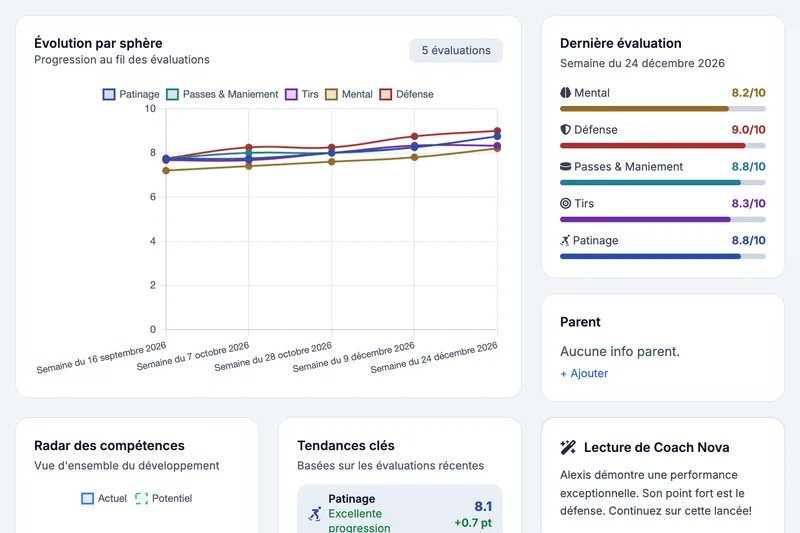Click the Excellente progression label
The height and width of the screenshot is (533, 800).
click(x=359, y=521)
